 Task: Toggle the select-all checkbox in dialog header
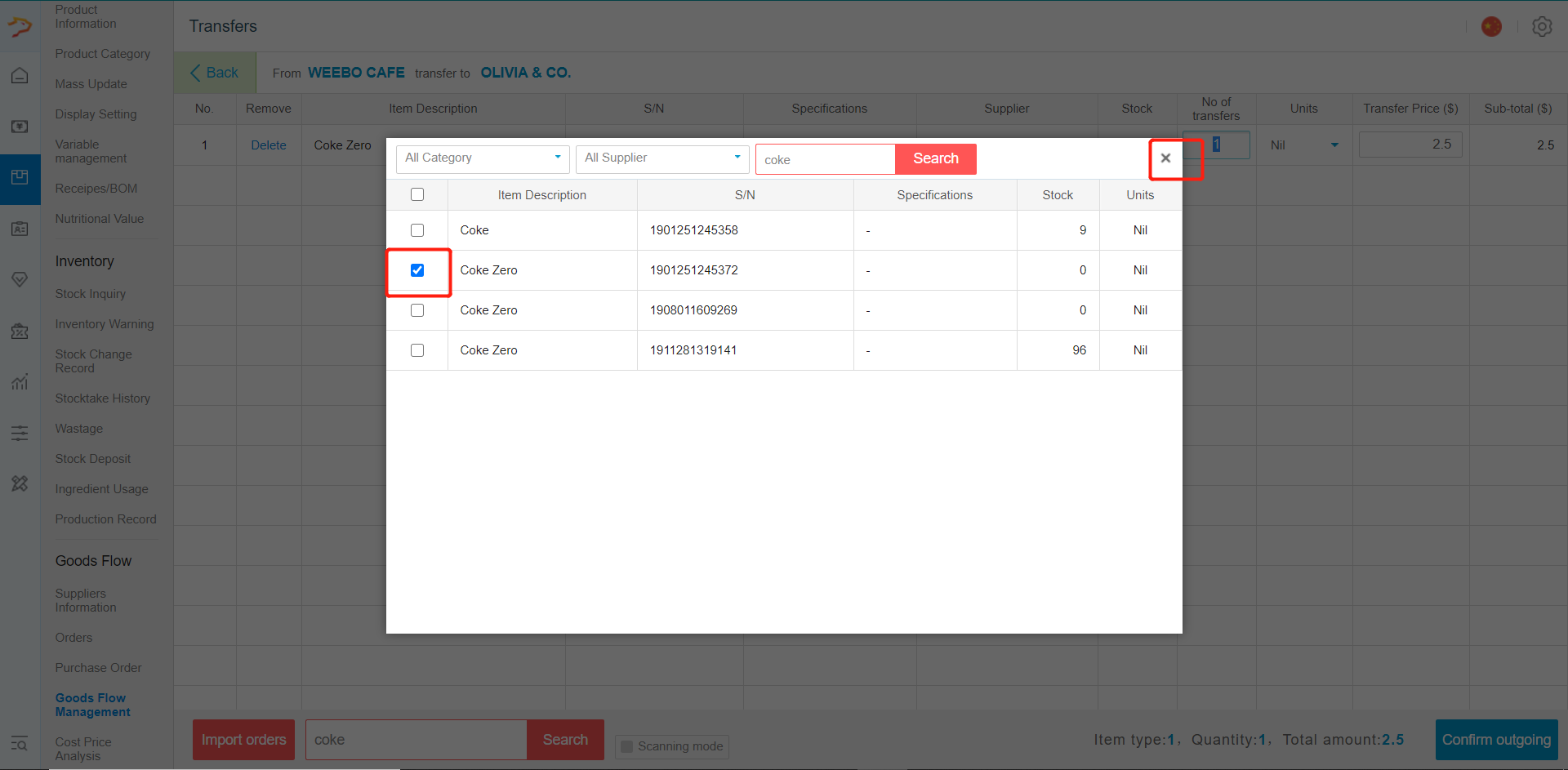[417, 194]
